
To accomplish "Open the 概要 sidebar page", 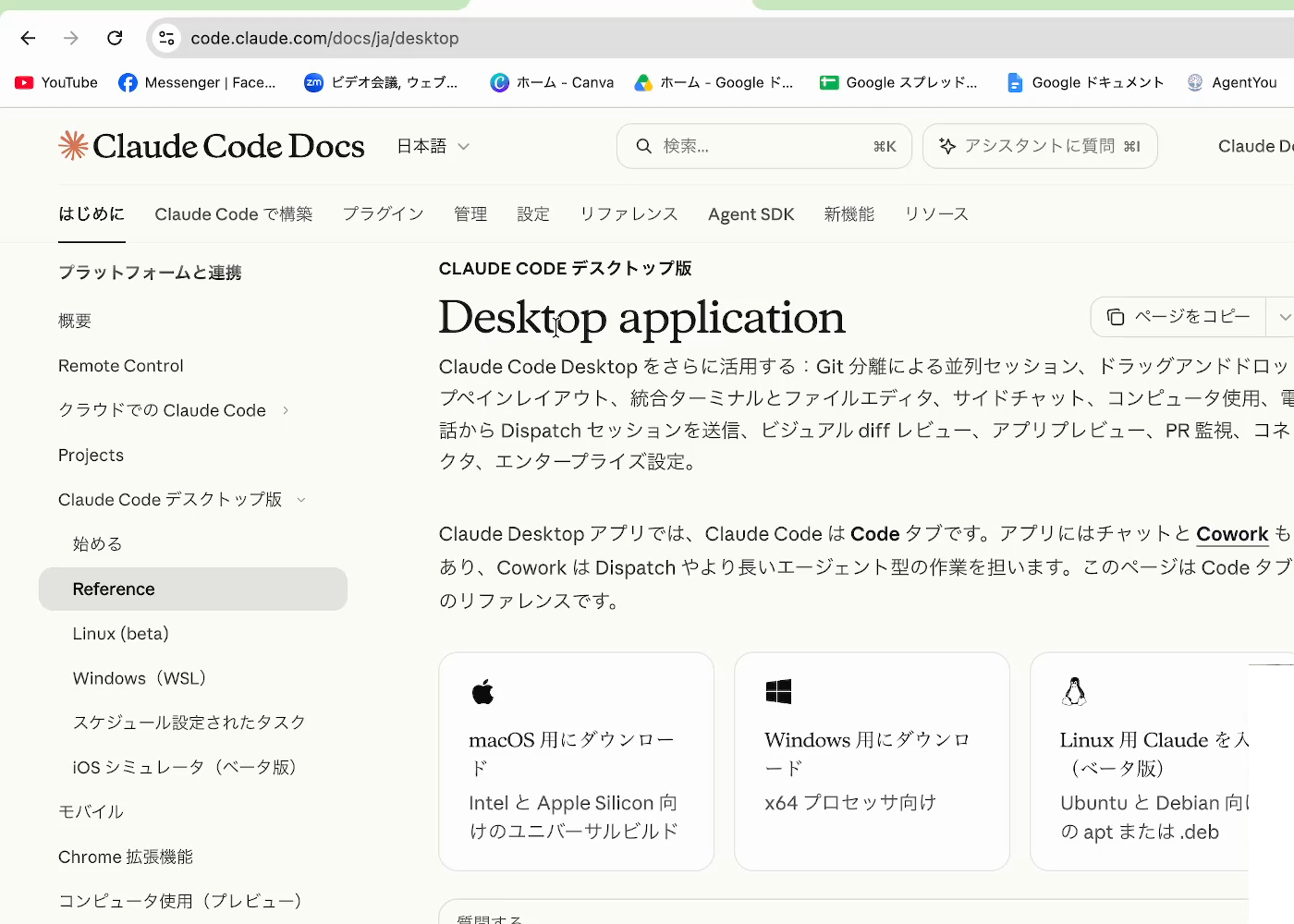I will 75,321.
